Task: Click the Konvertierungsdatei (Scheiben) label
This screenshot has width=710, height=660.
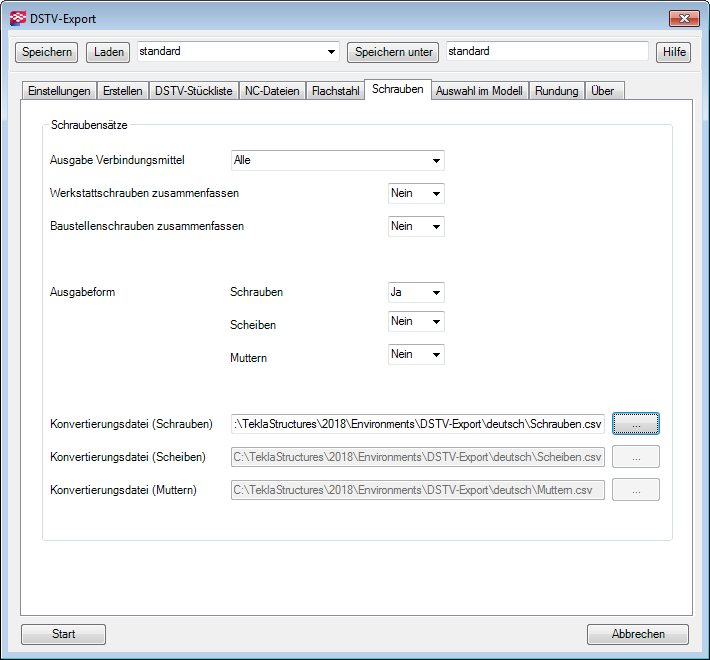Action: click(x=128, y=457)
